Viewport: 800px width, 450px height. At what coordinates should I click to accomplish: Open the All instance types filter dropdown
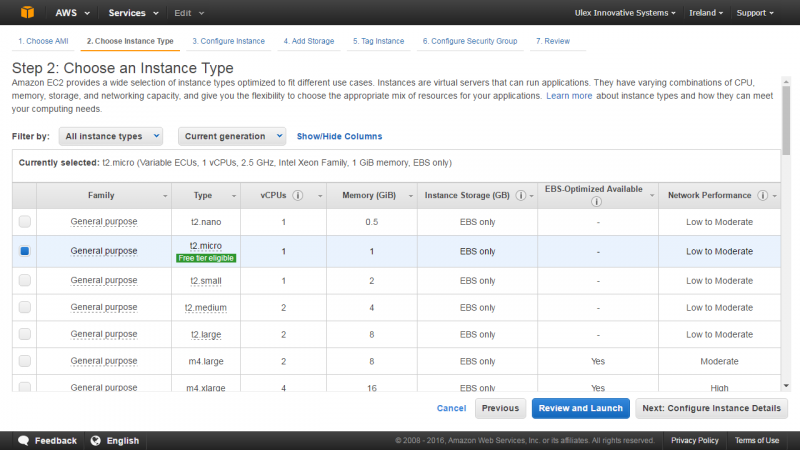pyautogui.click(x=111, y=136)
